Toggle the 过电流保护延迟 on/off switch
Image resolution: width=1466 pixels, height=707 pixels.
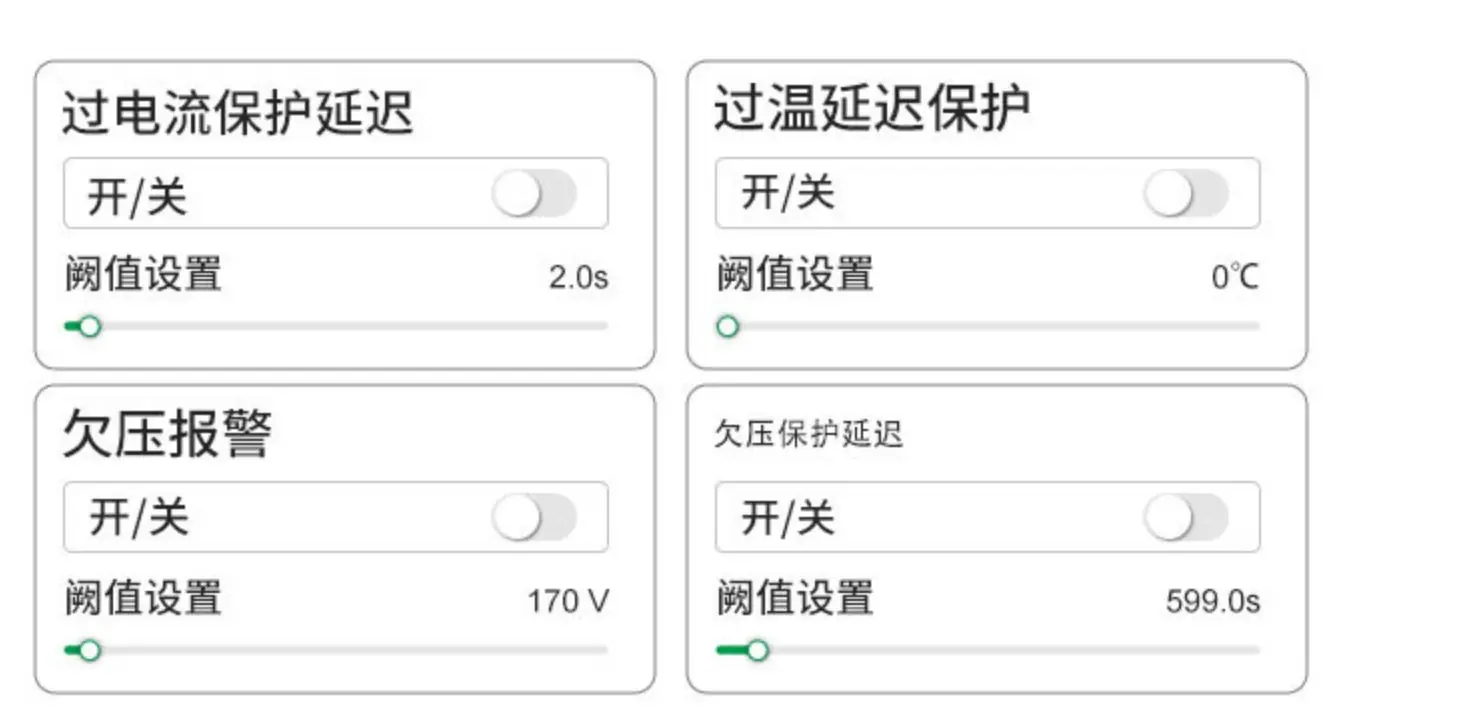pos(534,193)
